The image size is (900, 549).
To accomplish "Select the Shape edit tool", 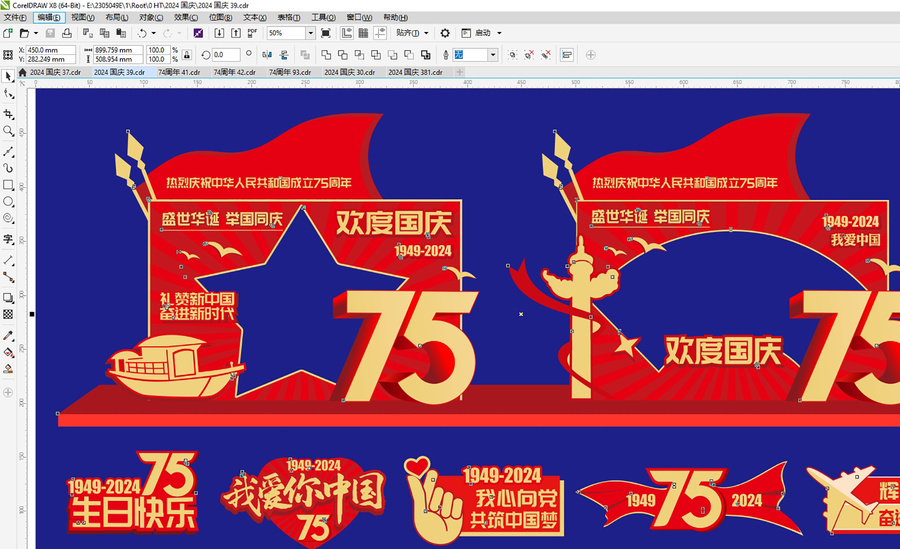I will (x=8, y=94).
